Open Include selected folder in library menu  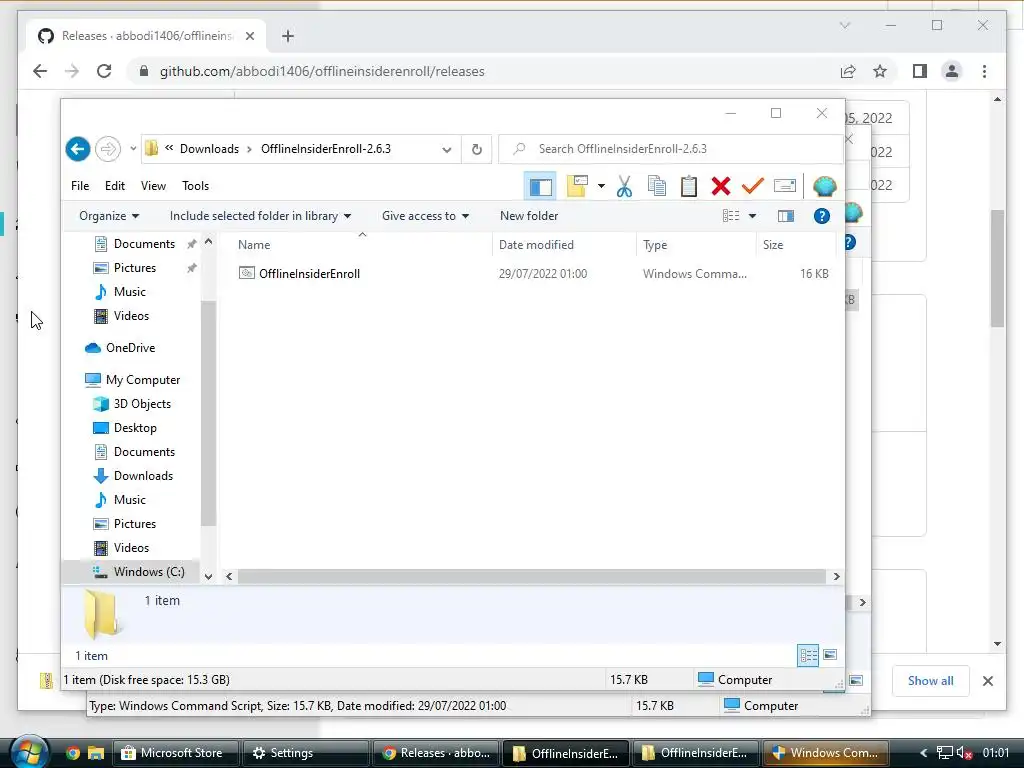[x=260, y=216]
